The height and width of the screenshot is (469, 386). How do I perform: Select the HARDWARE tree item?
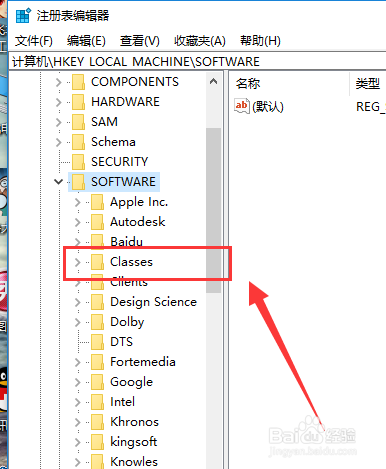125,102
